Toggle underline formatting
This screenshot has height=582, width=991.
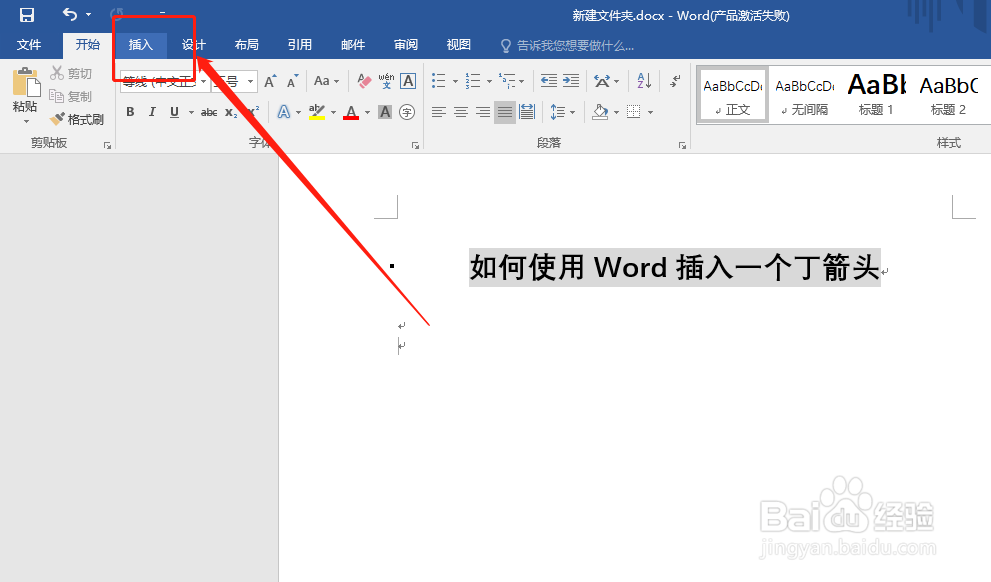tap(174, 112)
